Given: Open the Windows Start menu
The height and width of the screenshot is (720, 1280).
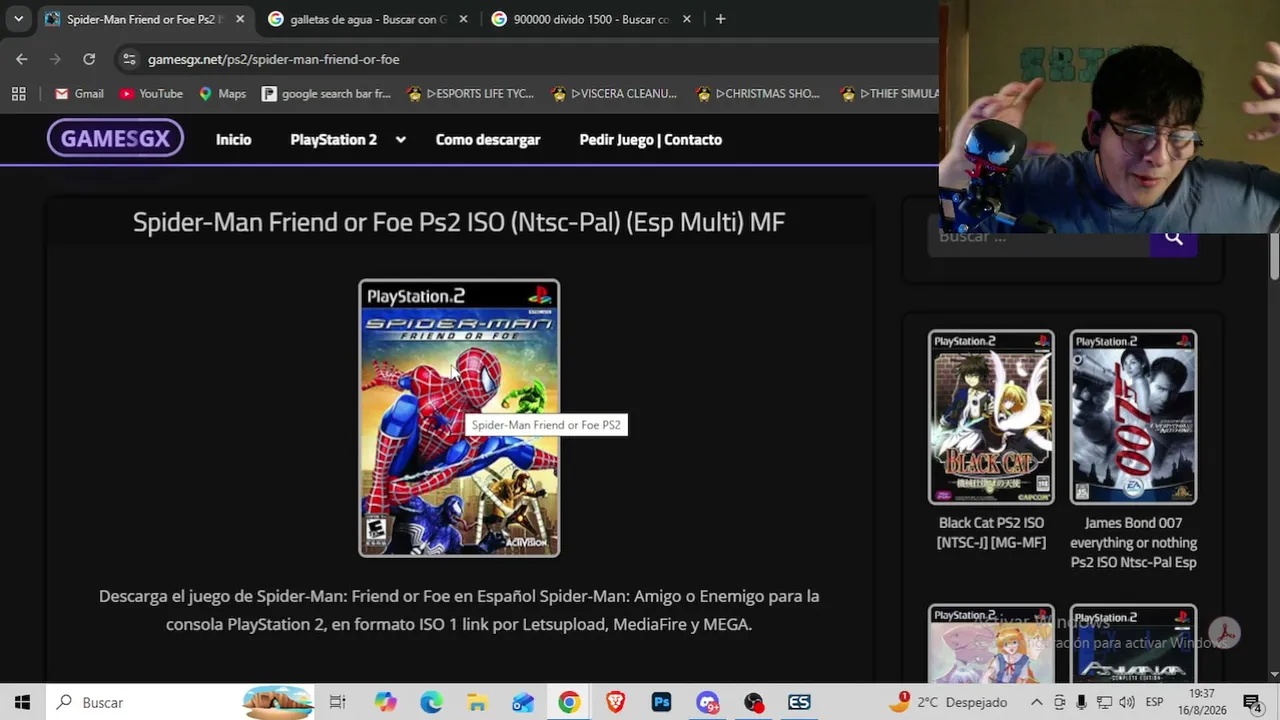Looking at the screenshot, I should point(22,702).
